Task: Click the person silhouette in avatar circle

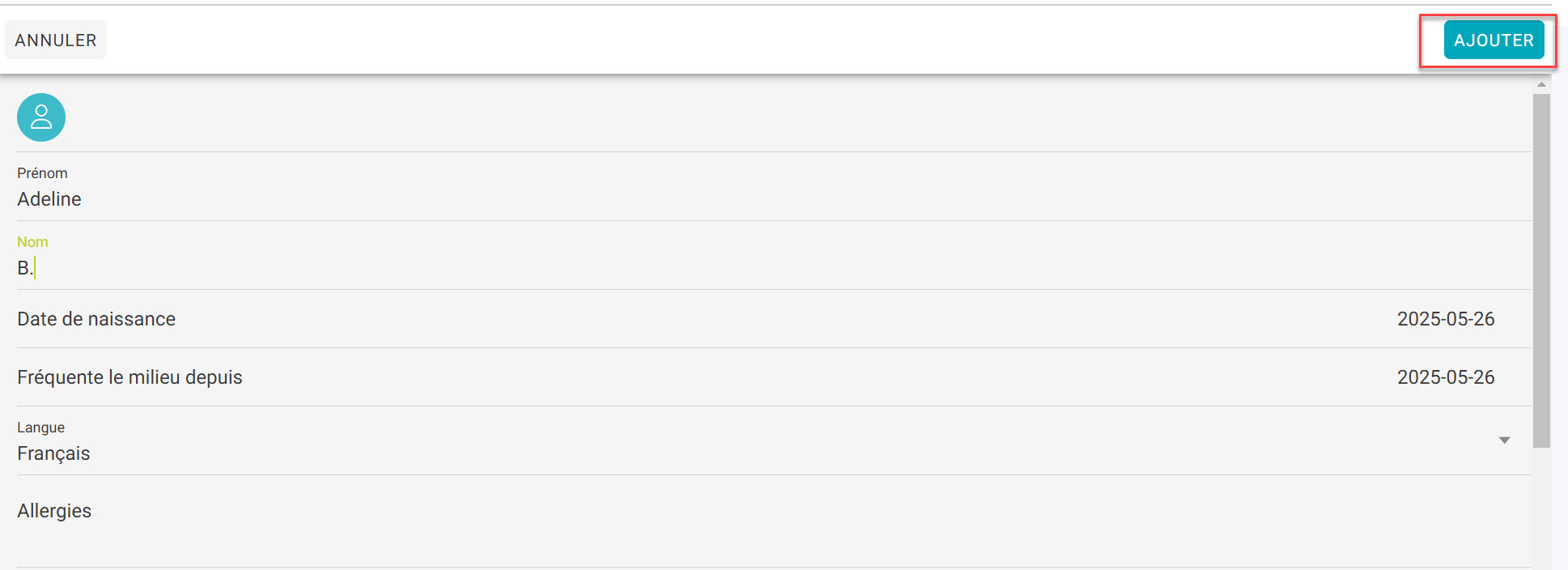Action: click(x=41, y=117)
